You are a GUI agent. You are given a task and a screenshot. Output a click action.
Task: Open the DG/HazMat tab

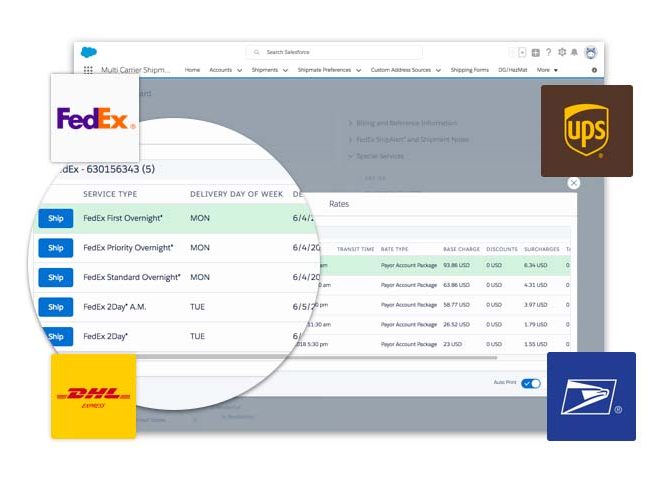pyautogui.click(x=513, y=70)
